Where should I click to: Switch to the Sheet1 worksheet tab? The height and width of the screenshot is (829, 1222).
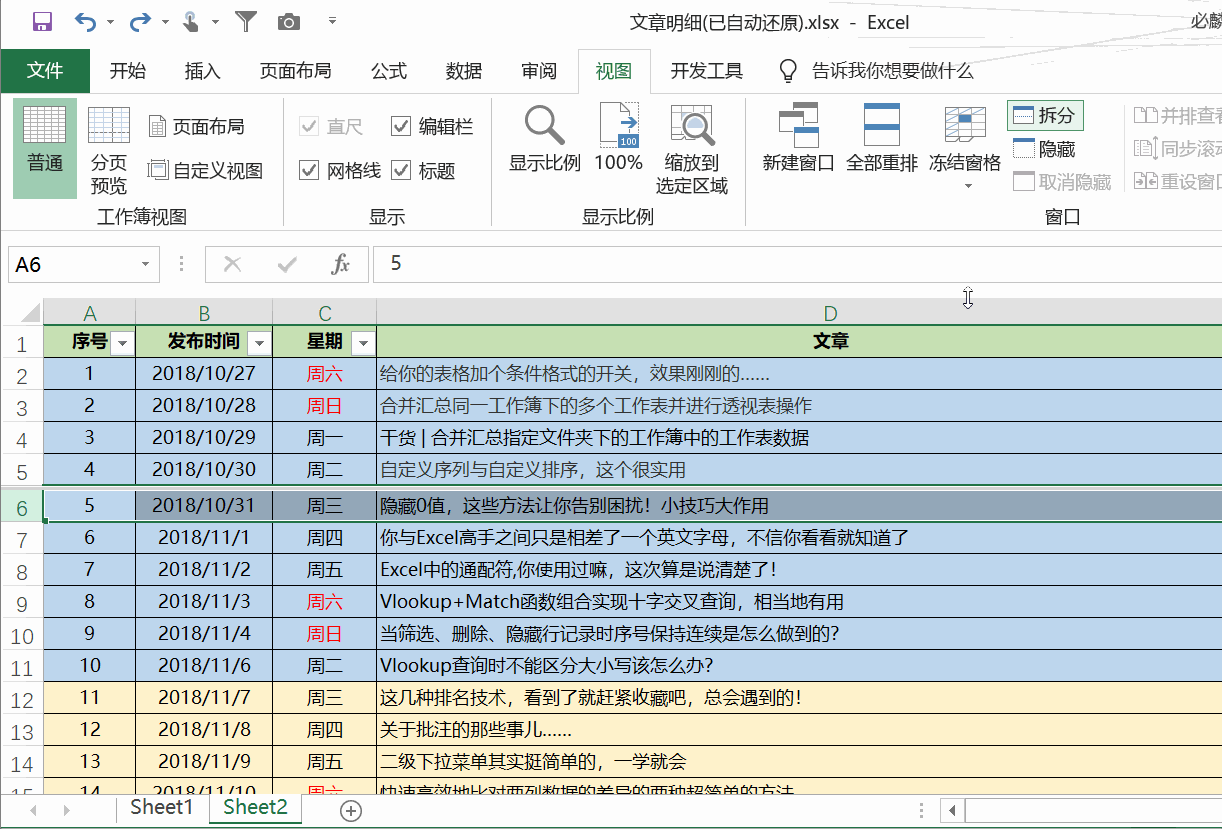coord(160,810)
